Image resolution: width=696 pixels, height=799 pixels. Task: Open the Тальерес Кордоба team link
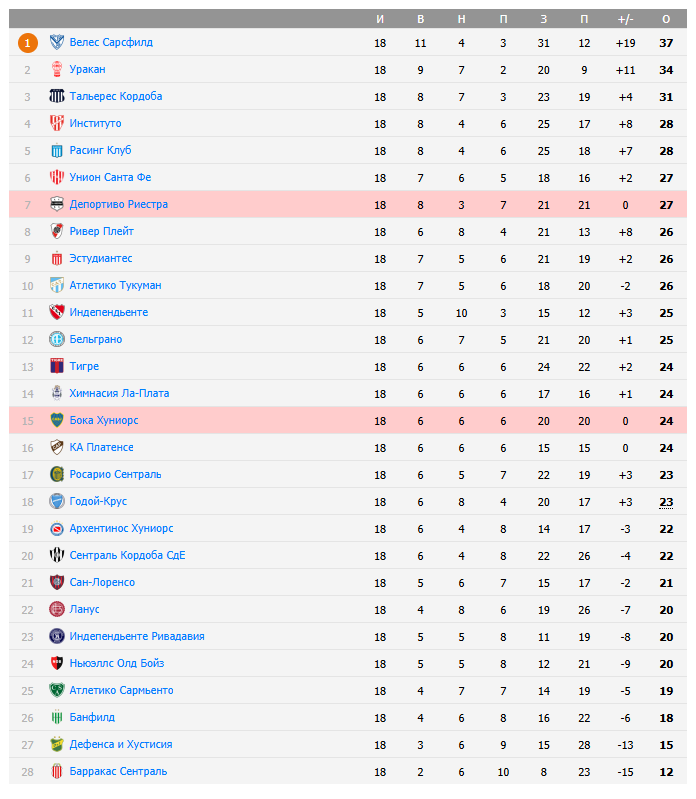(116, 96)
